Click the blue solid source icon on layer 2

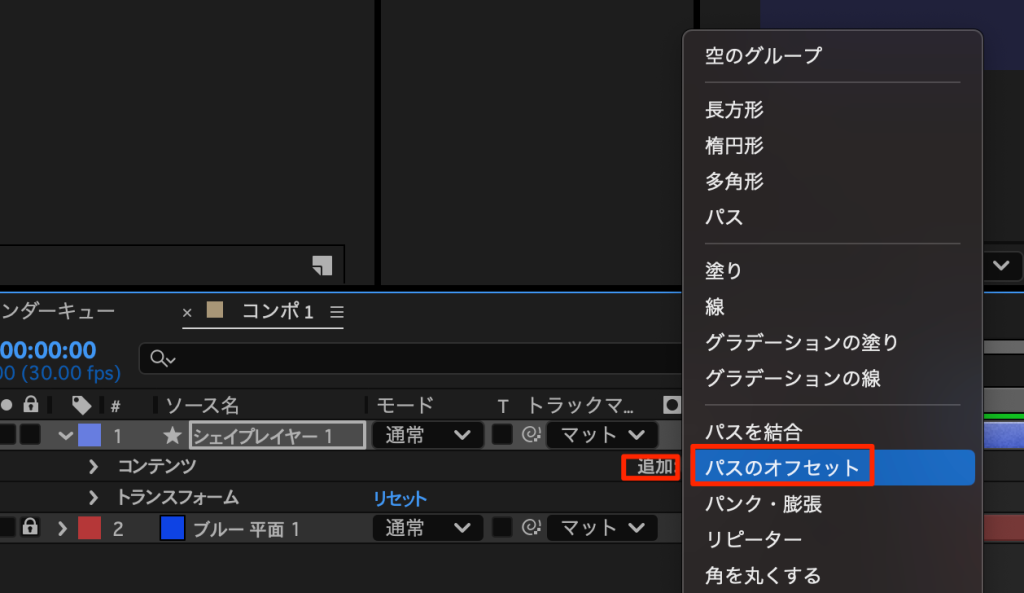(172, 528)
